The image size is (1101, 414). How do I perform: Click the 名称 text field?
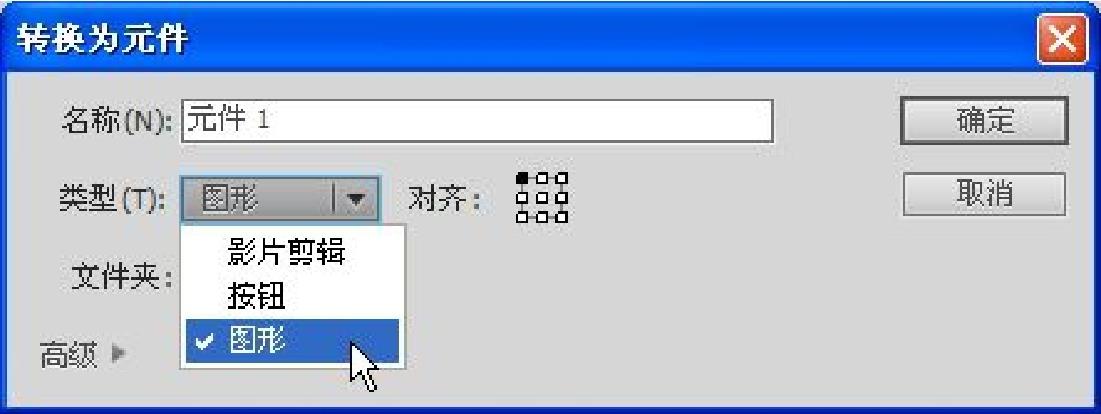[477, 121]
